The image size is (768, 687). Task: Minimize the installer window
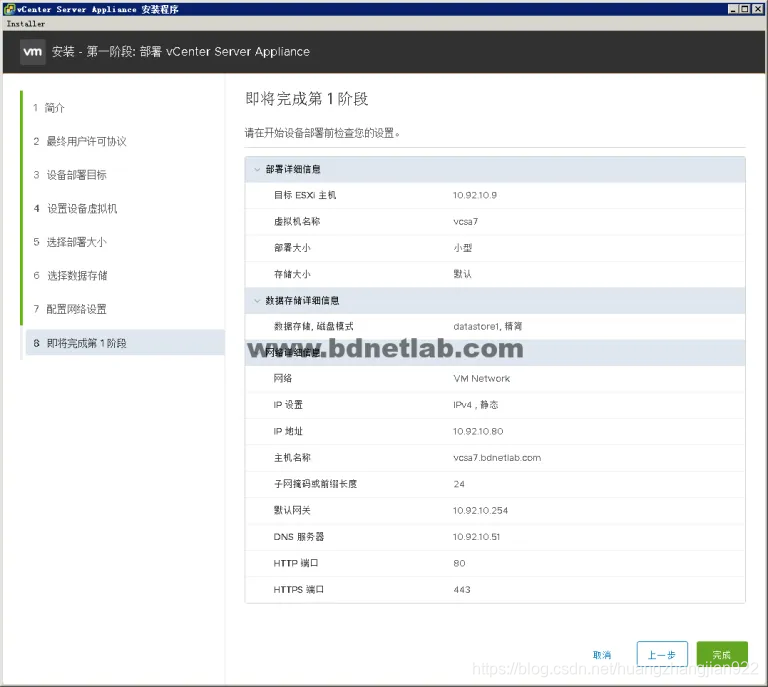733,9
